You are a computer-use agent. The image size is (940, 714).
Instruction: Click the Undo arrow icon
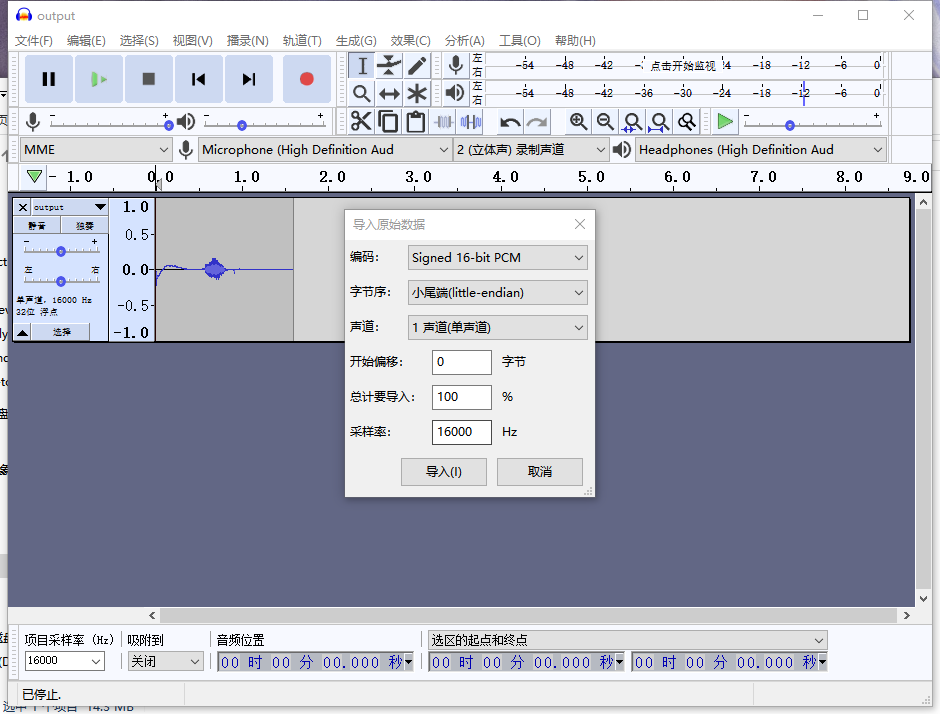coord(510,122)
